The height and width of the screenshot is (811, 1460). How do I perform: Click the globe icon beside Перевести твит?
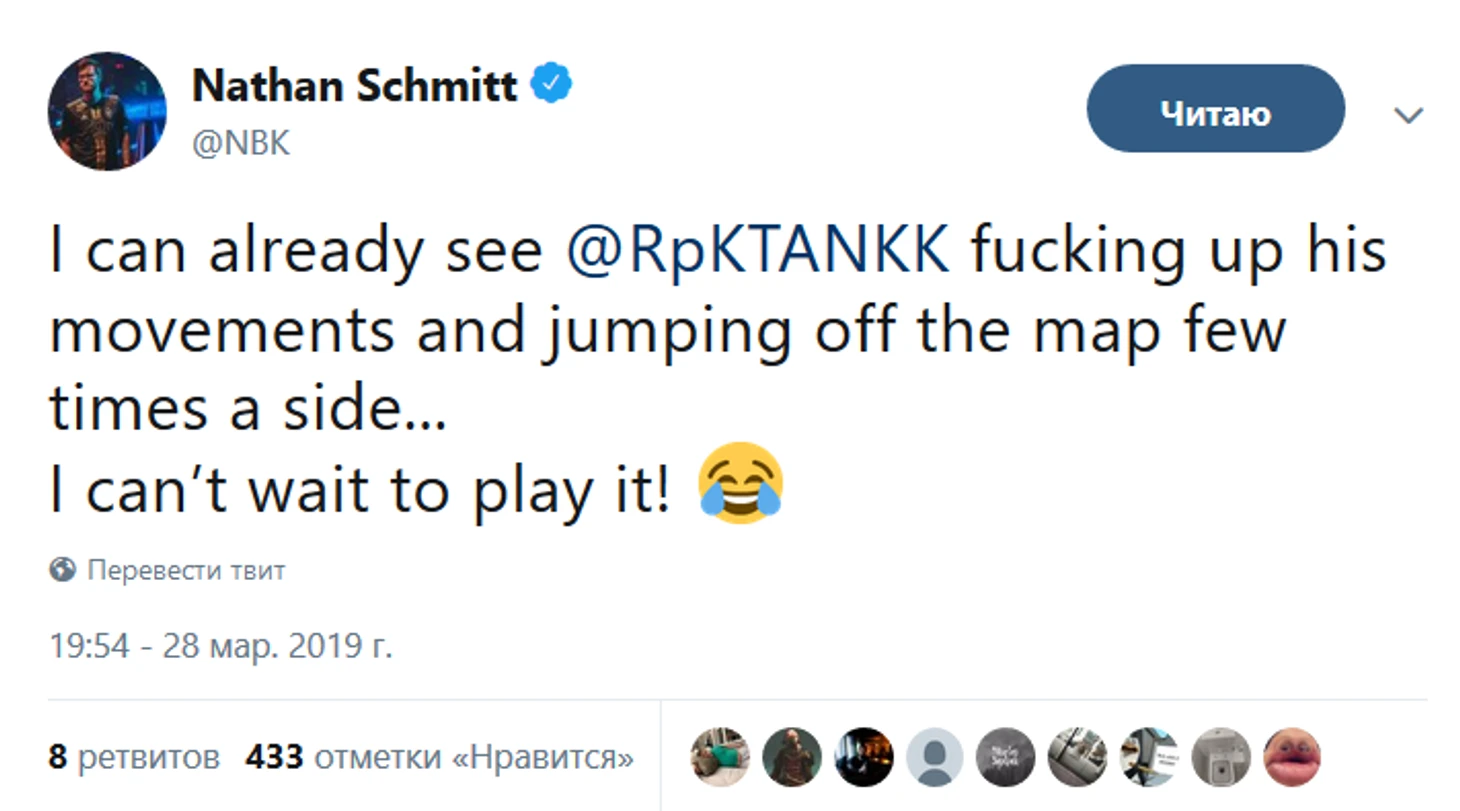pyautogui.click(x=63, y=570)
